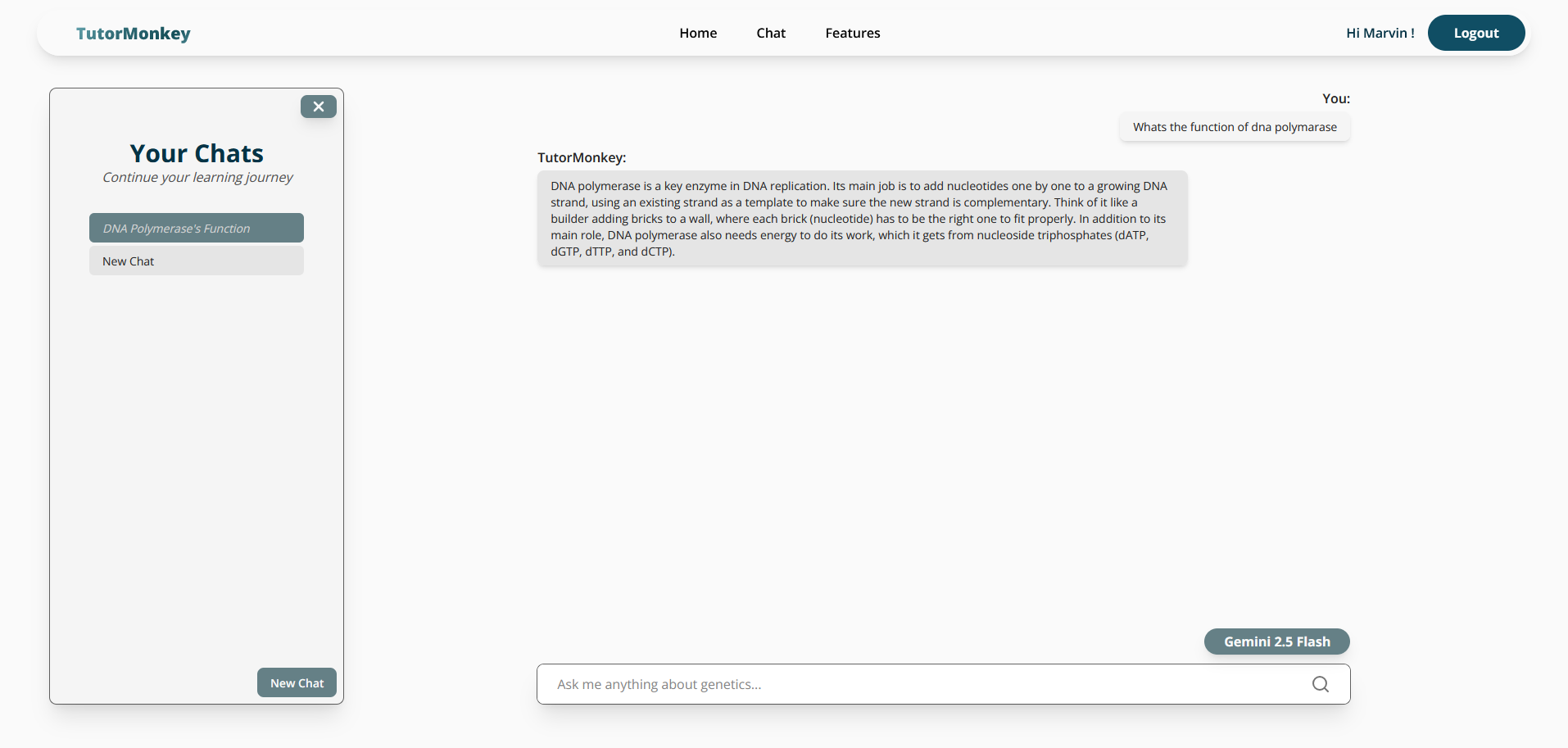
Task: Close the Your Chats sidebar panel
Action: click(319, 107)
